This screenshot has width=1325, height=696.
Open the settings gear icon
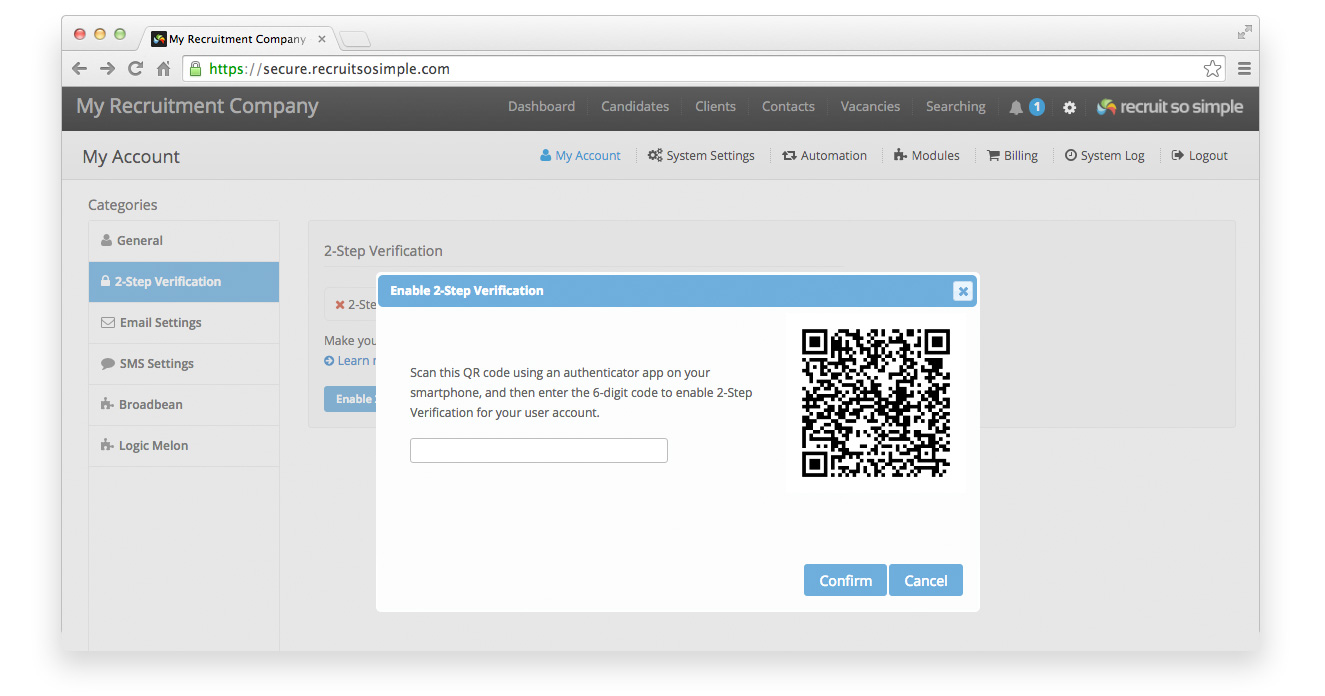pyautogui.click(x=1069, y=107)
